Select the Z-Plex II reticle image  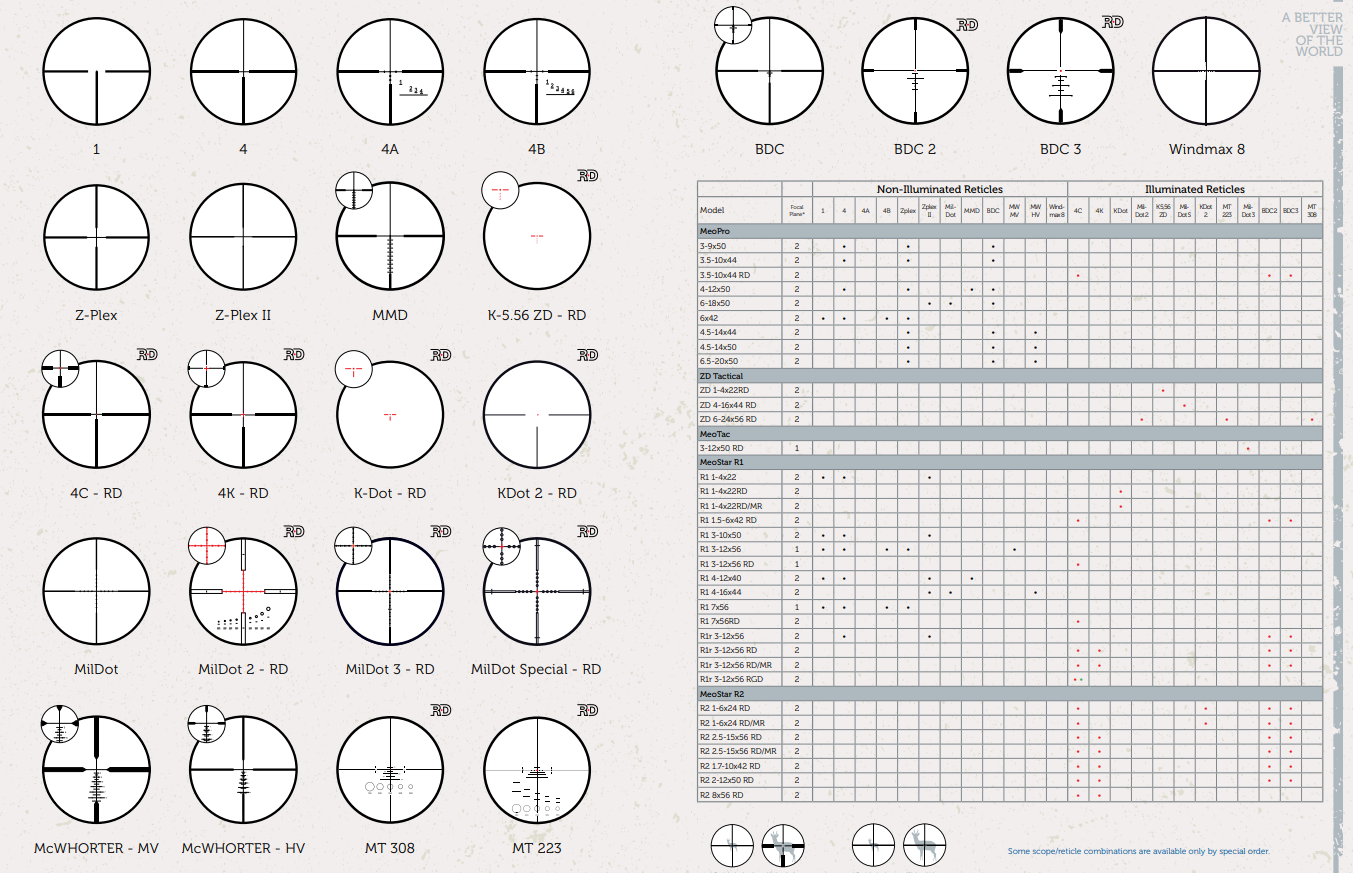click(243, 237)
